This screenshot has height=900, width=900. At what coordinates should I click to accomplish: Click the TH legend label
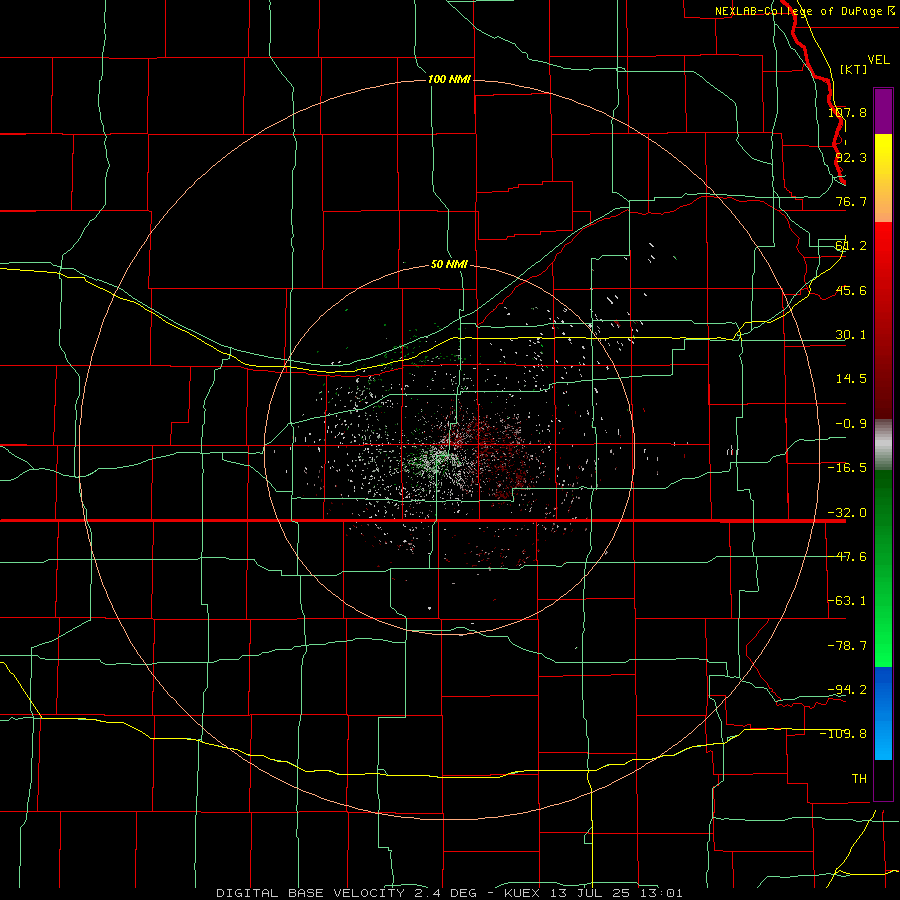point(859,779)
